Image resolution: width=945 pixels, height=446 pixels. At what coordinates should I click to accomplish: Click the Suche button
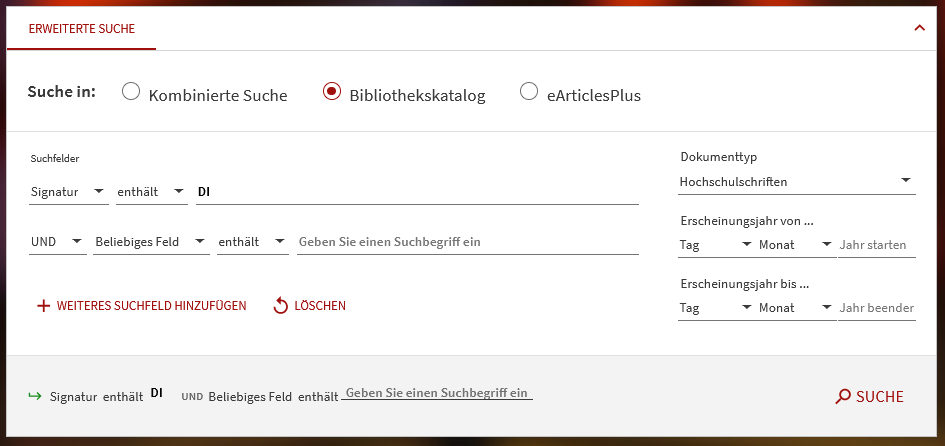click(869, 397)
